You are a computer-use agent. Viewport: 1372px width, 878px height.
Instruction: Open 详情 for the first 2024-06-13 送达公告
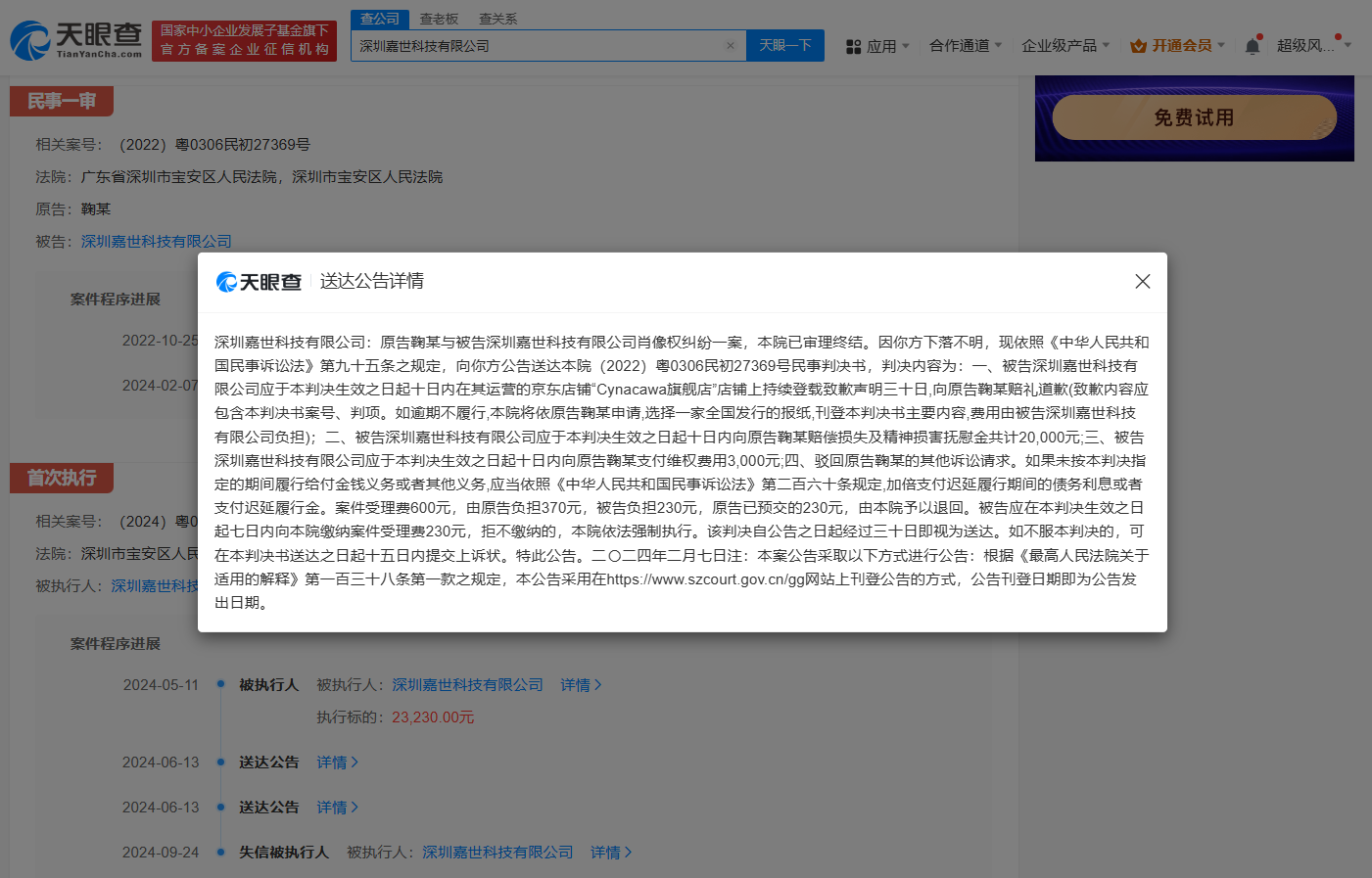(x=337, y=762)
